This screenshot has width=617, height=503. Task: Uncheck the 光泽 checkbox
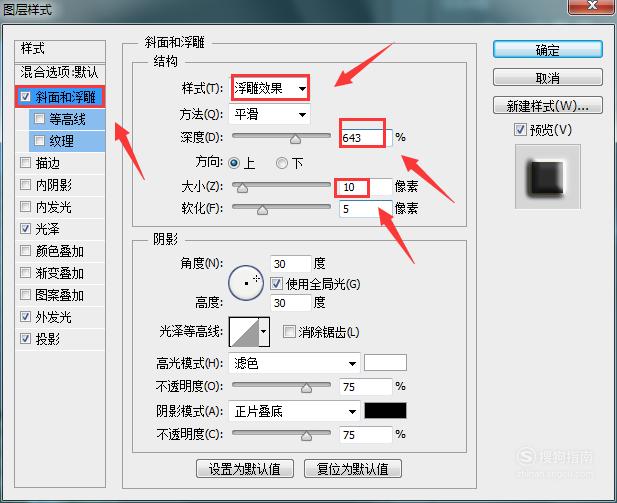(x=26, y=229)
